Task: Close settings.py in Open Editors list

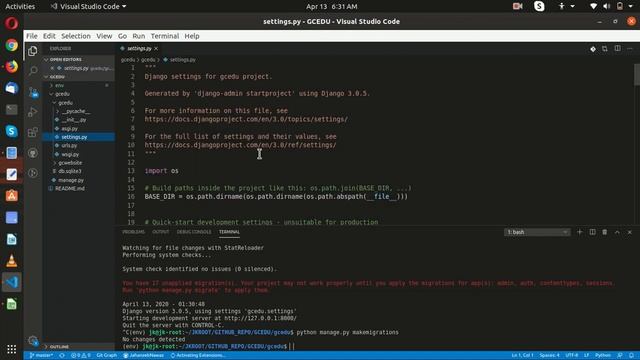Action: (52, 68)
